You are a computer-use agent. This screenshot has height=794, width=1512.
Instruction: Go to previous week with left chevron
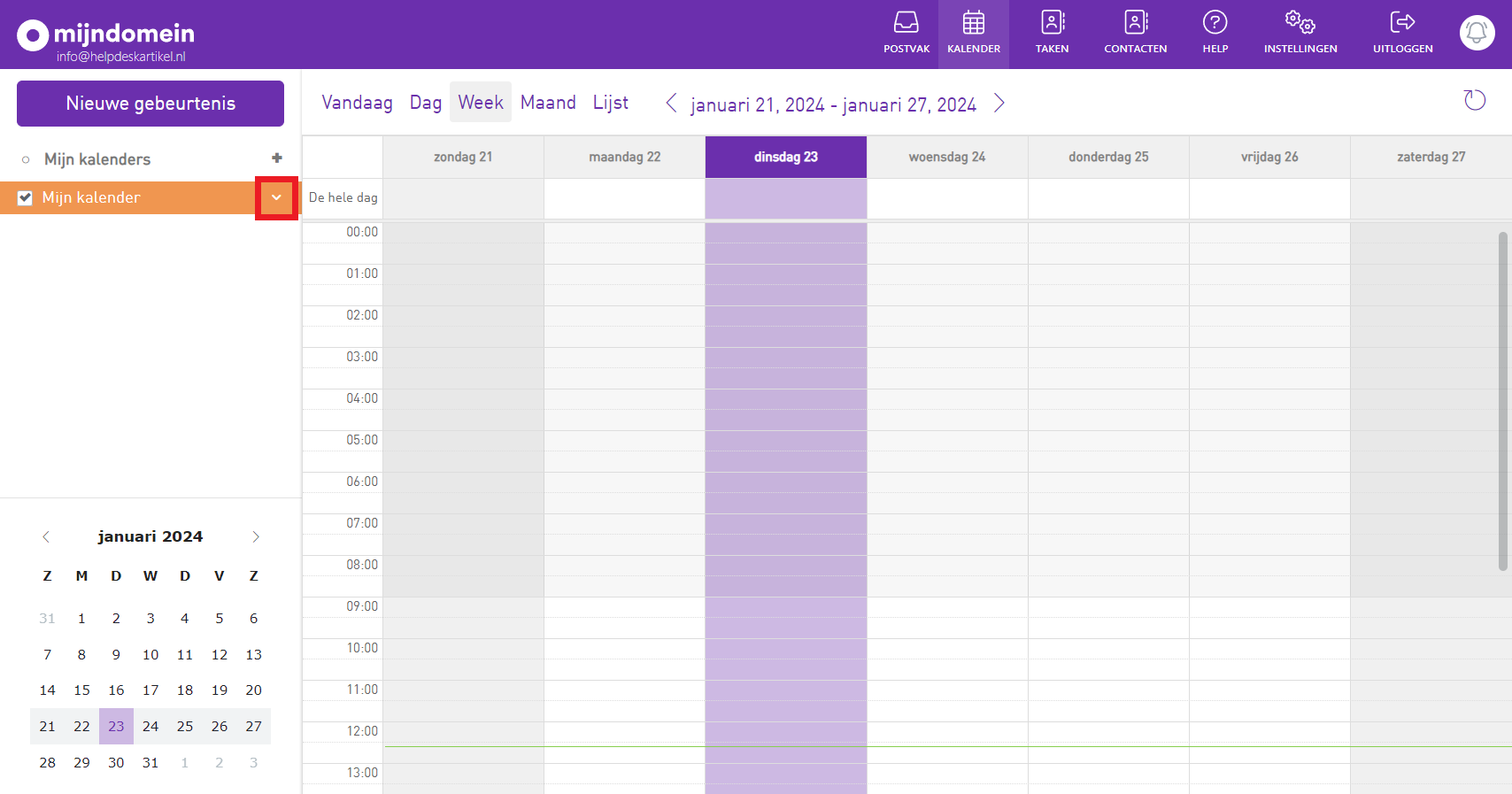(x=671, y=104)
